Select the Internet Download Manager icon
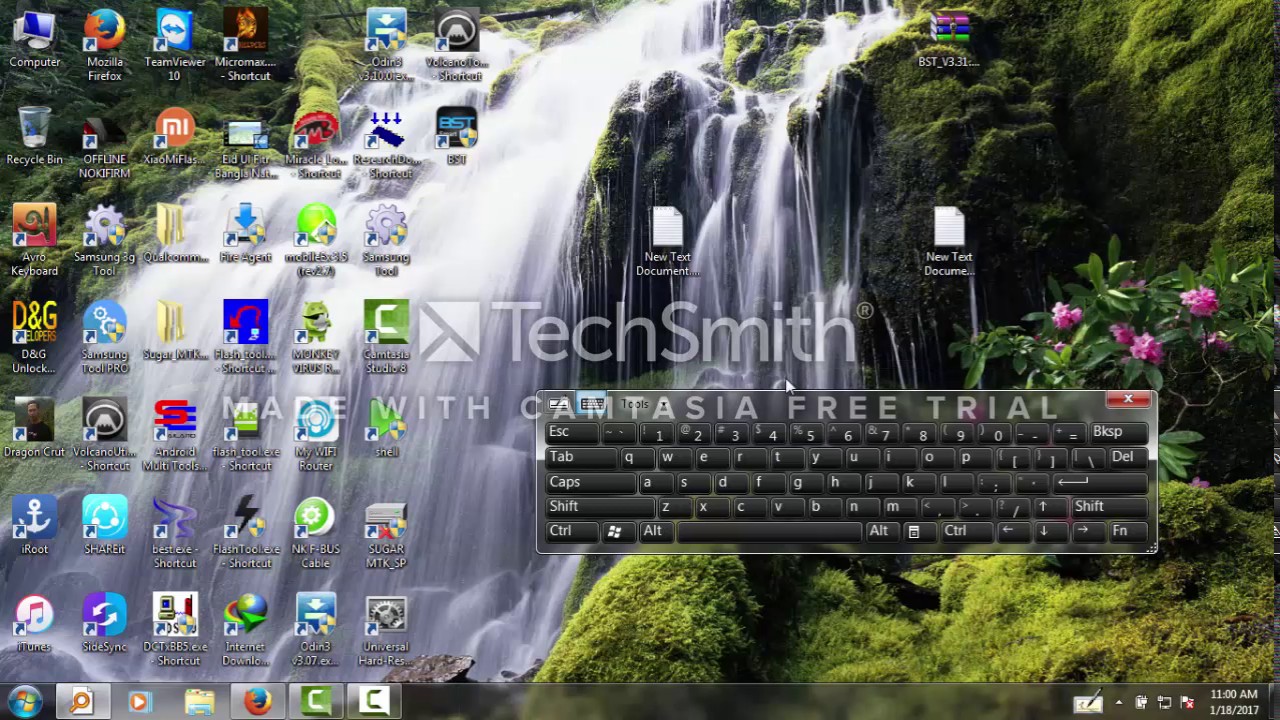This screenshot has width=1280, height=720. point(245,631)
